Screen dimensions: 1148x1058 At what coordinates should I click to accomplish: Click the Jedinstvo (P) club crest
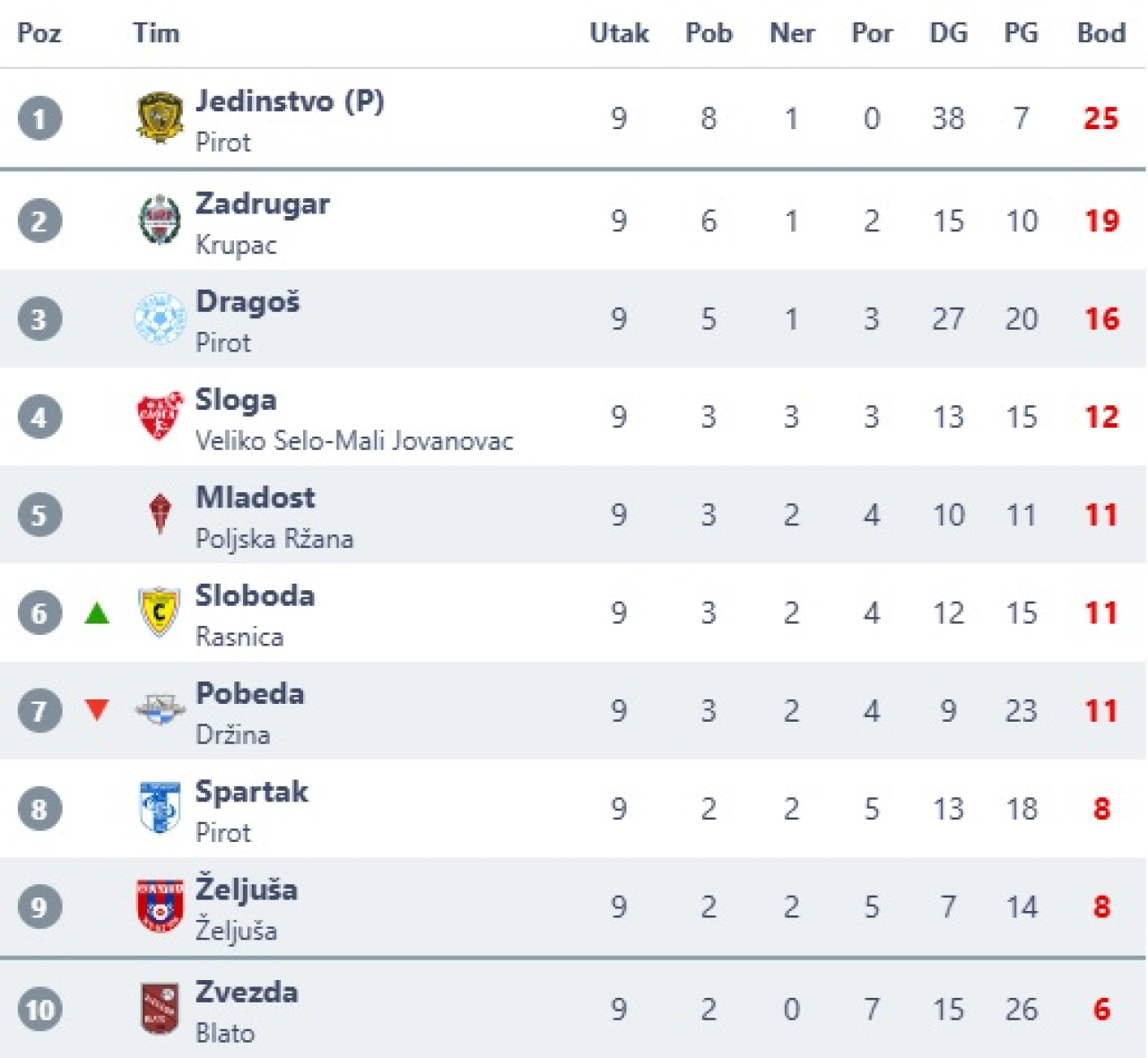[x=160, y=117]
